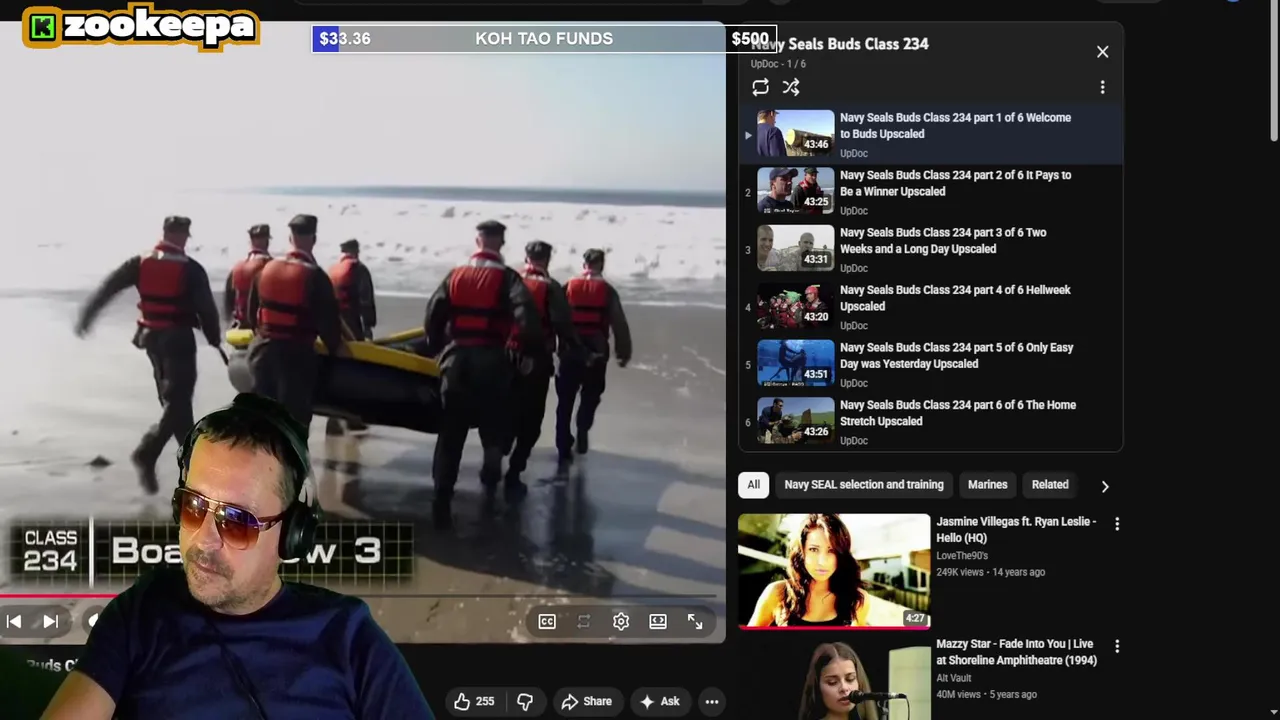Click the Ask button
The image size is (1280, 720).
coord(659,702)
